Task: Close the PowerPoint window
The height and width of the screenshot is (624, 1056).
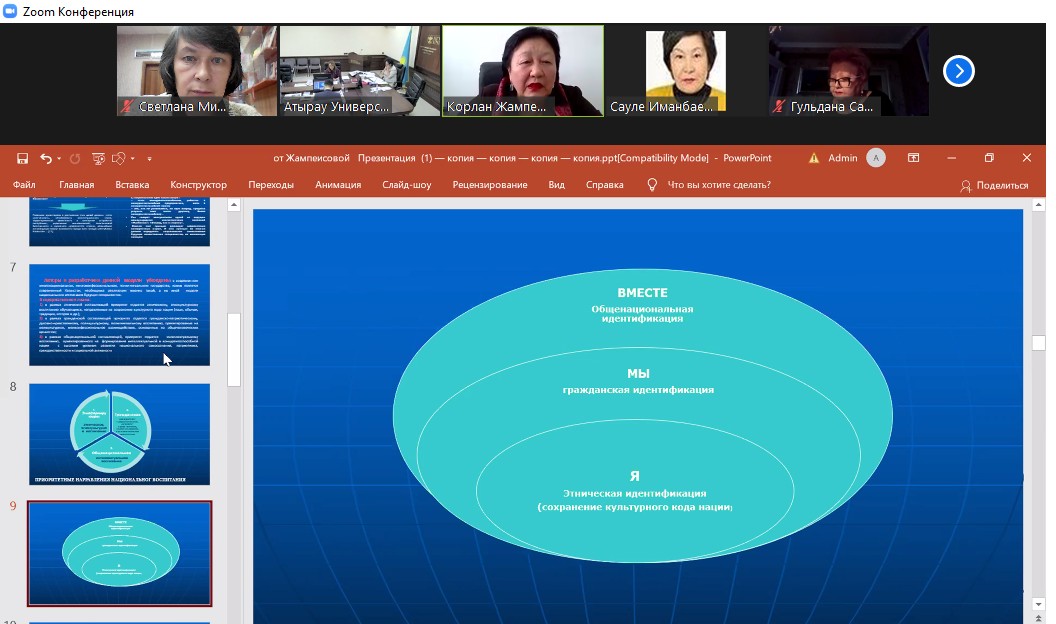Action: [1026, 158]
